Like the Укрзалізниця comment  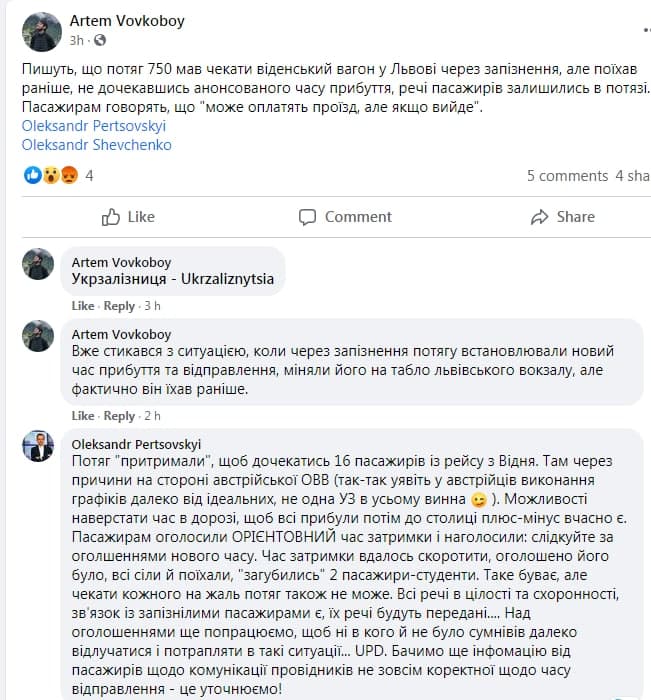(x=83, y=306)
